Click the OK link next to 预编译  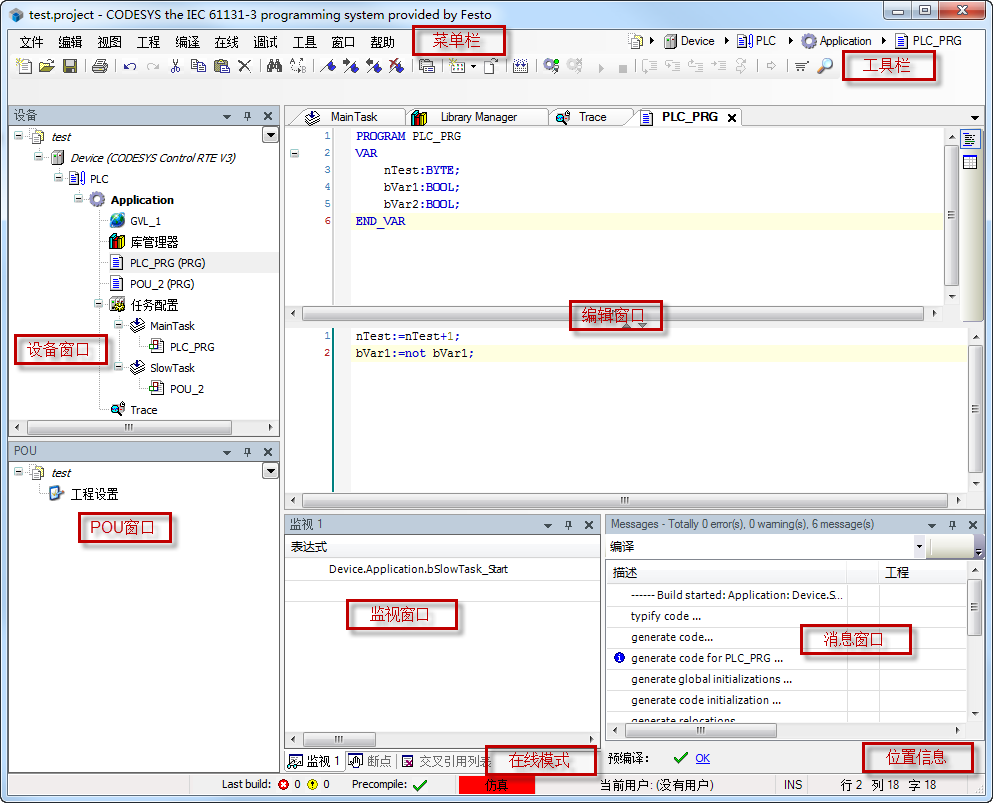point(700,758)
